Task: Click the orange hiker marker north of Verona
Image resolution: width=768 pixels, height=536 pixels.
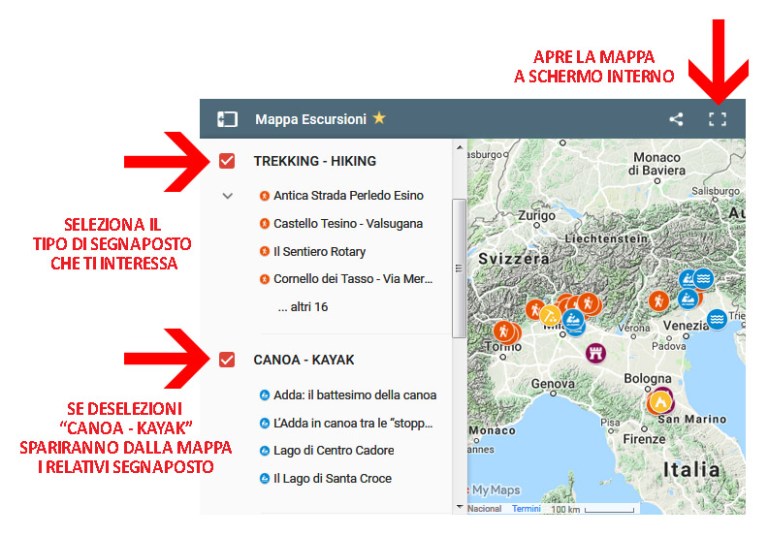Action: click(659, 300)
